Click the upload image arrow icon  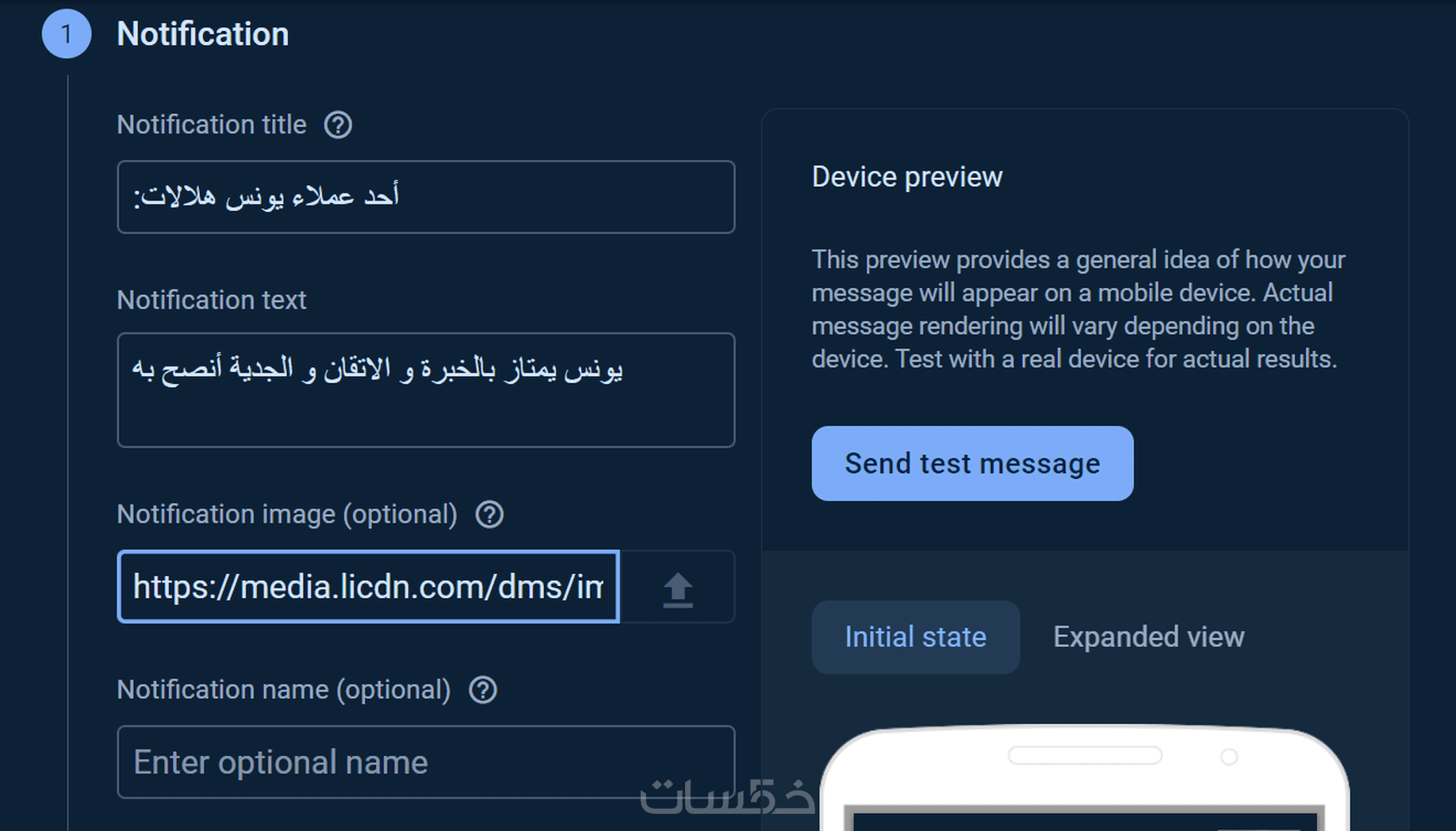tap(677, 589)
